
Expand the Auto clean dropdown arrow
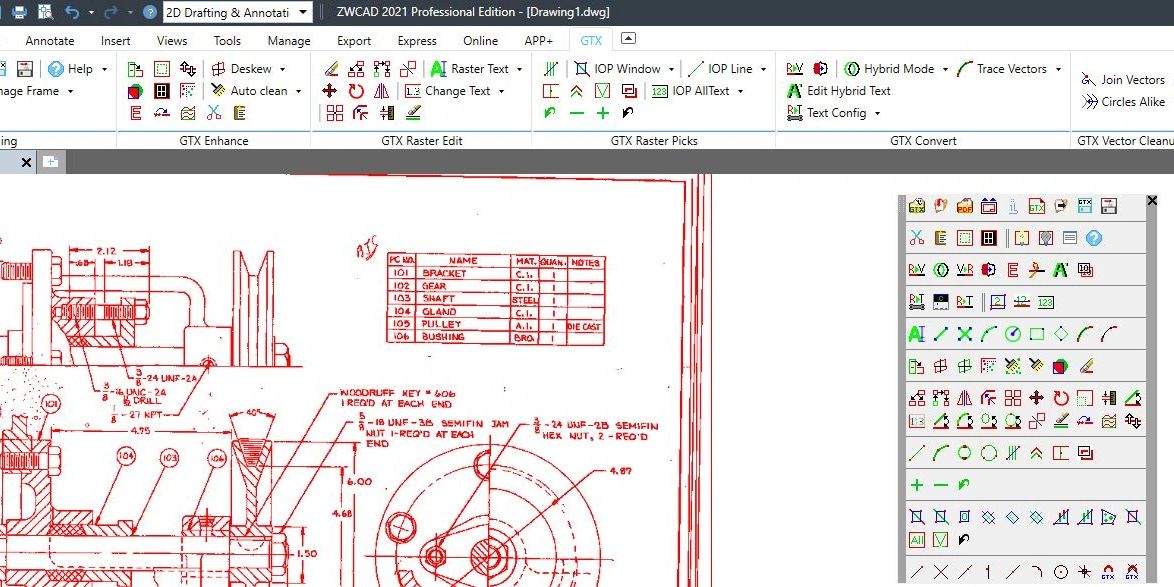[298, 91]
